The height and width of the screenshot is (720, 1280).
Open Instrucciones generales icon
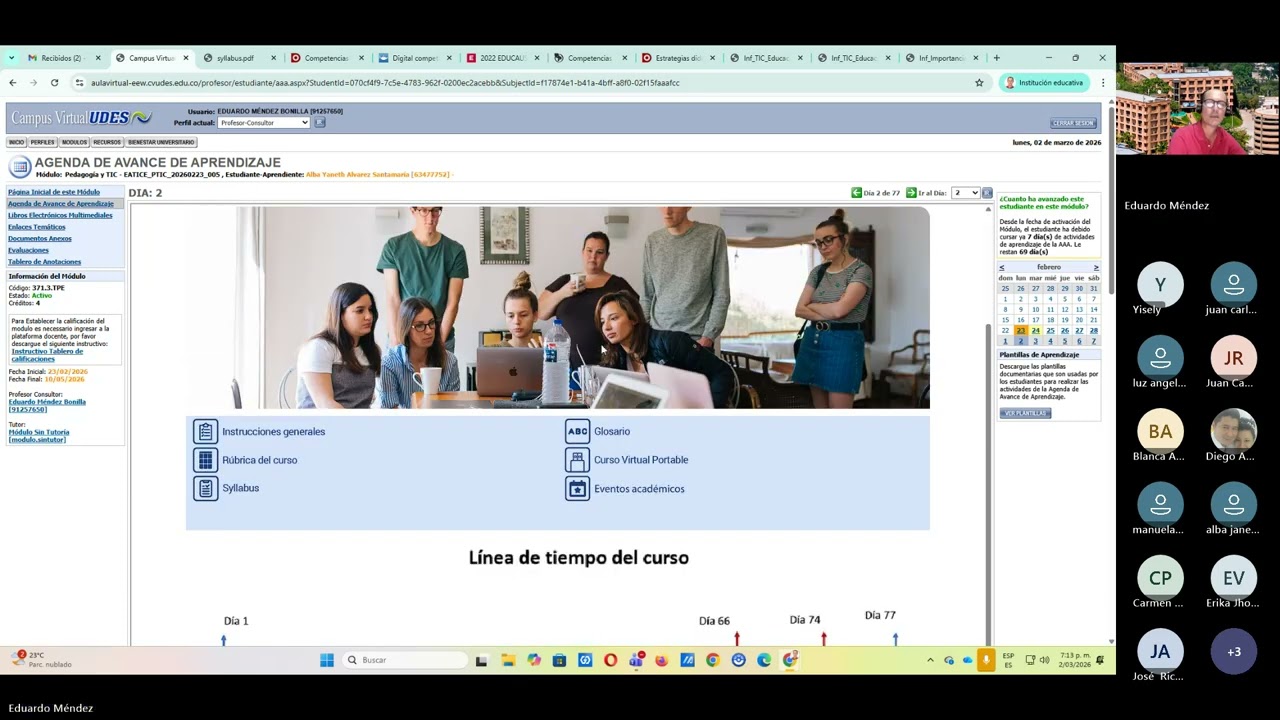click(205, 432)
